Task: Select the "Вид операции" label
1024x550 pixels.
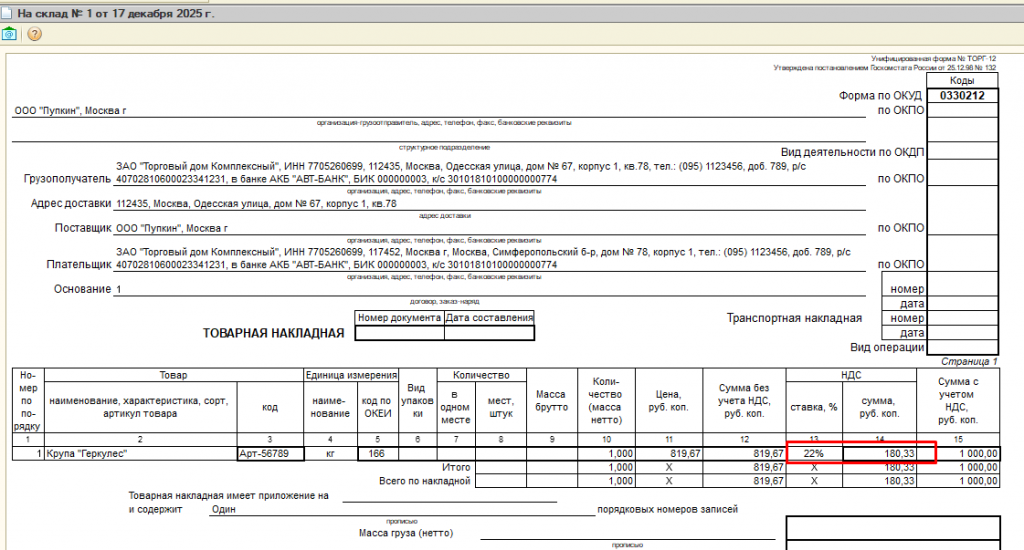Action: (x=887, y=348)
